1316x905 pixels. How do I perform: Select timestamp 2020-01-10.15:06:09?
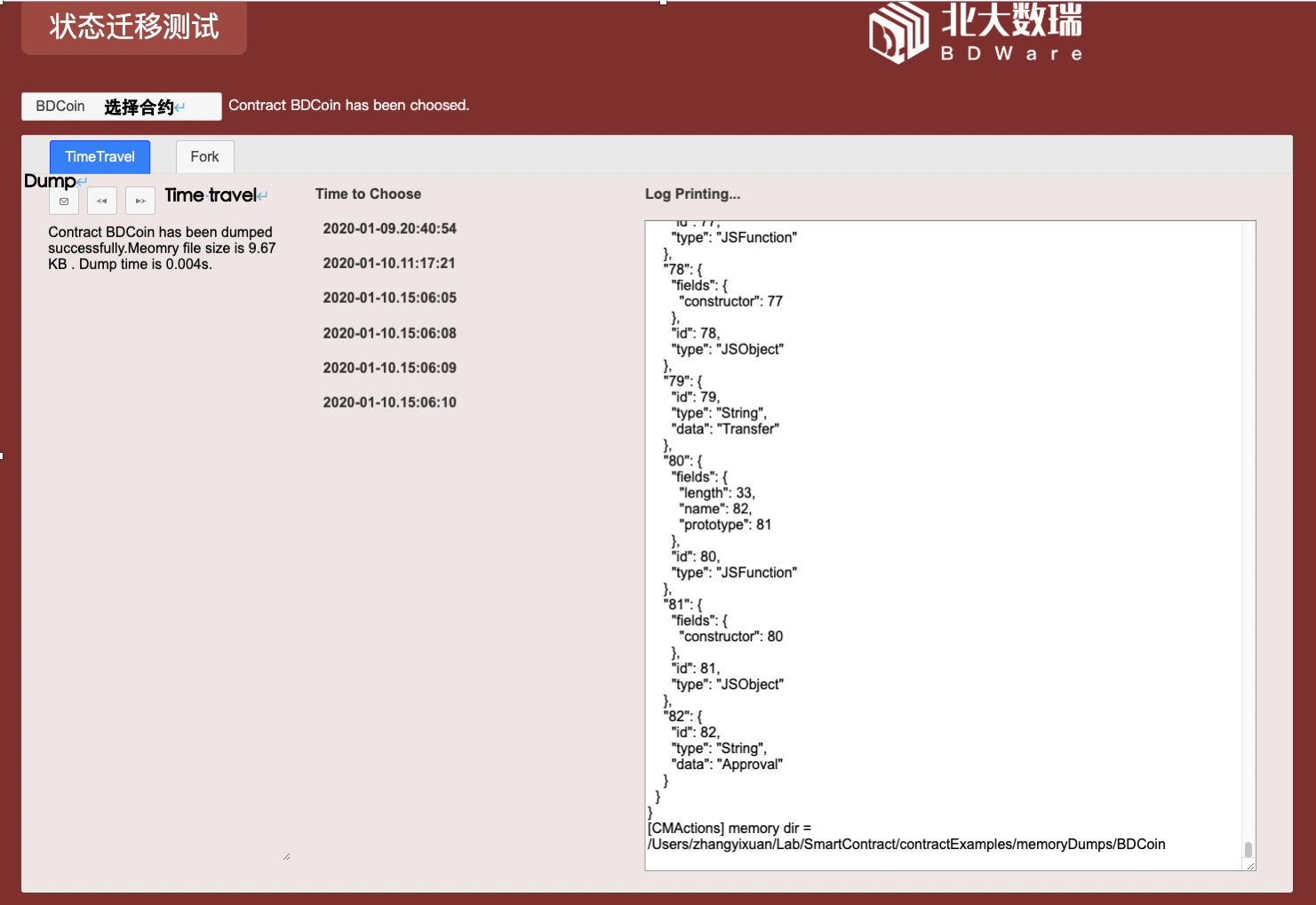(389, 369)
